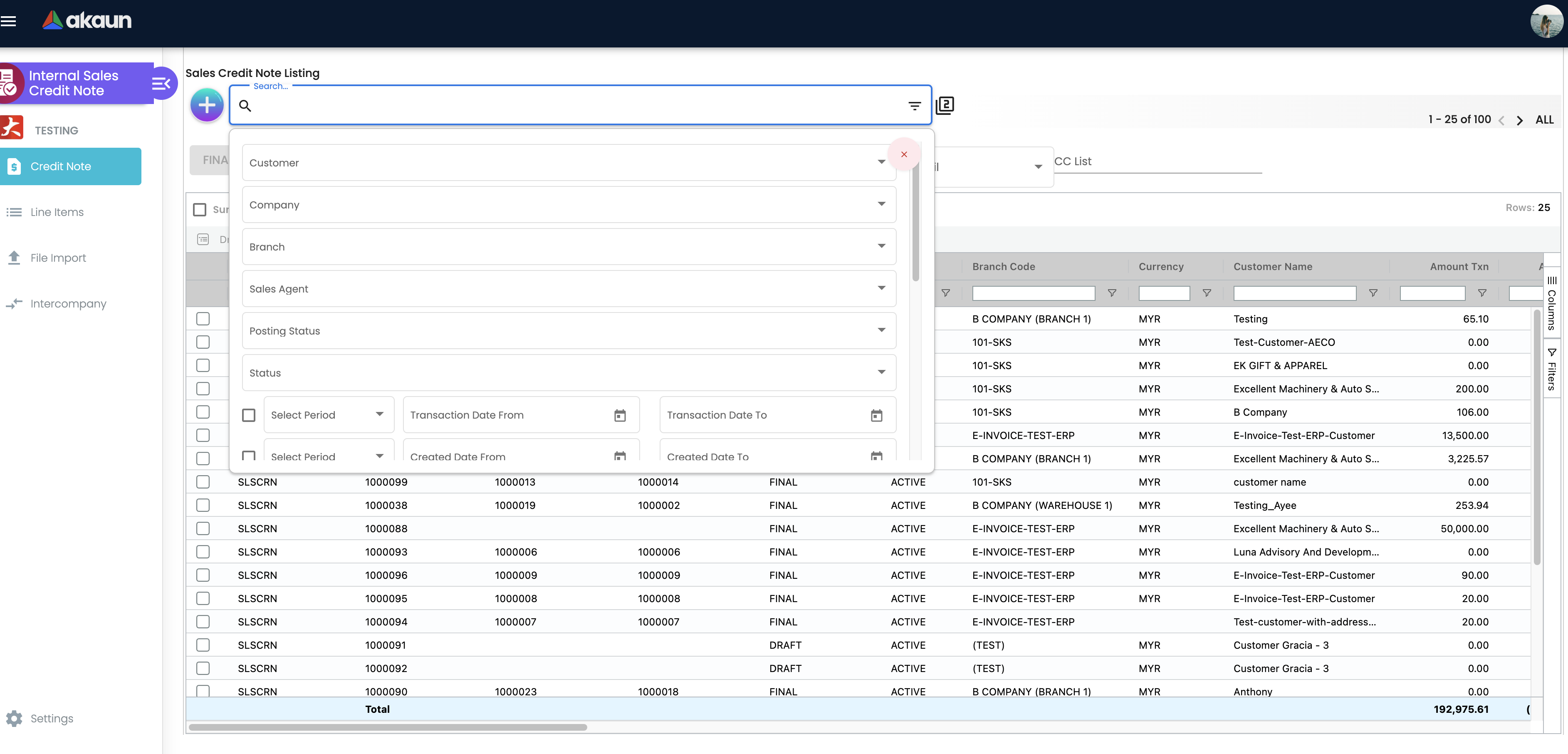Expand the Sales Agent dropdown

[569, 289]
